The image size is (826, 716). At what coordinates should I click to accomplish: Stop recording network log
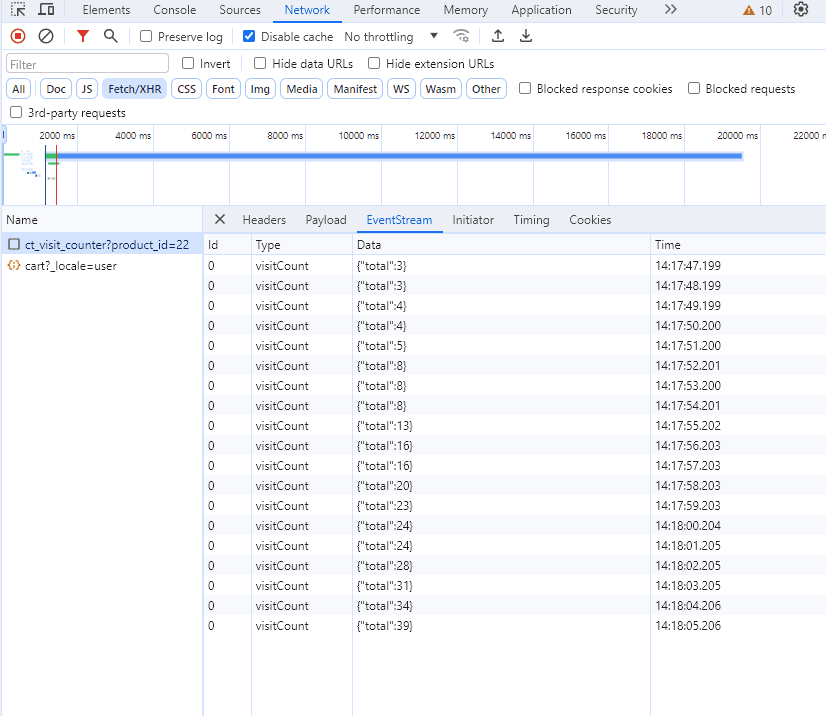(18, 36)
